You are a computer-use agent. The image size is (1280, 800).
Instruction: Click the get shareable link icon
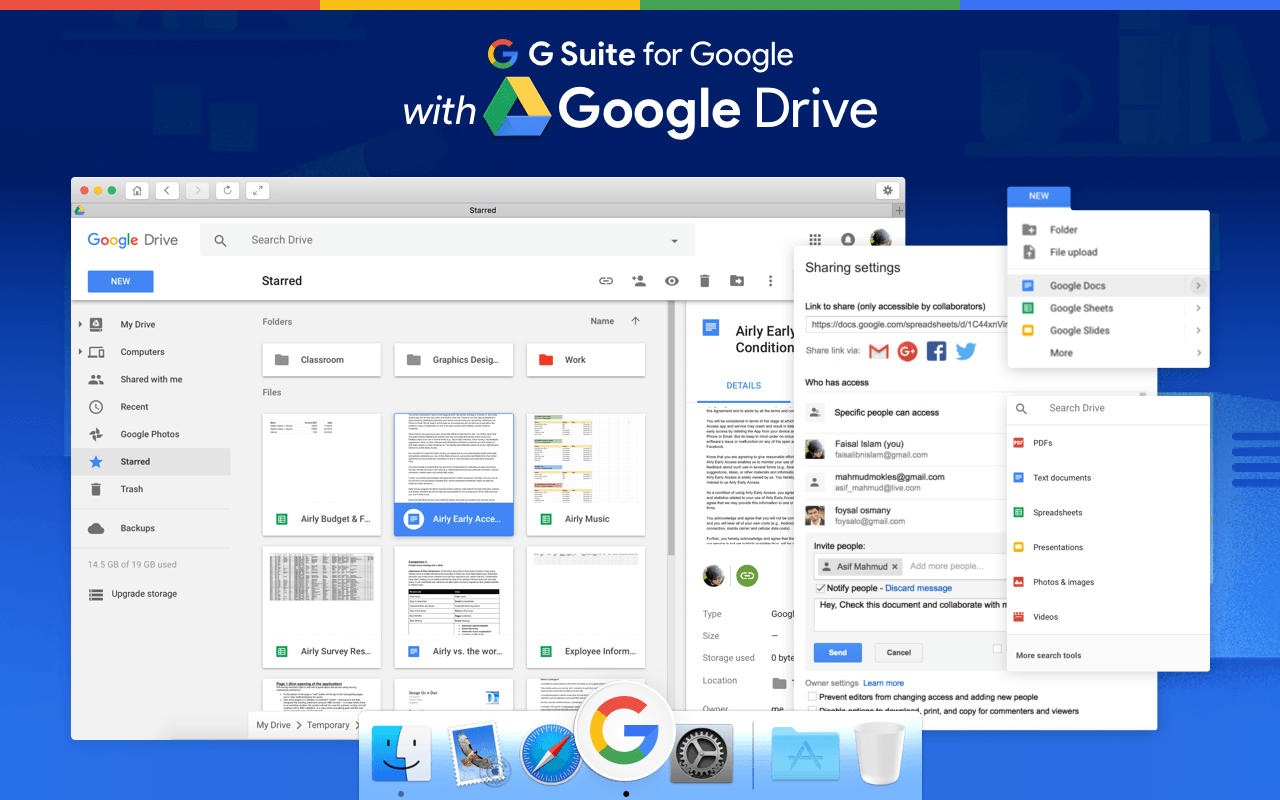pyautogui.click(x=606, y=281)
